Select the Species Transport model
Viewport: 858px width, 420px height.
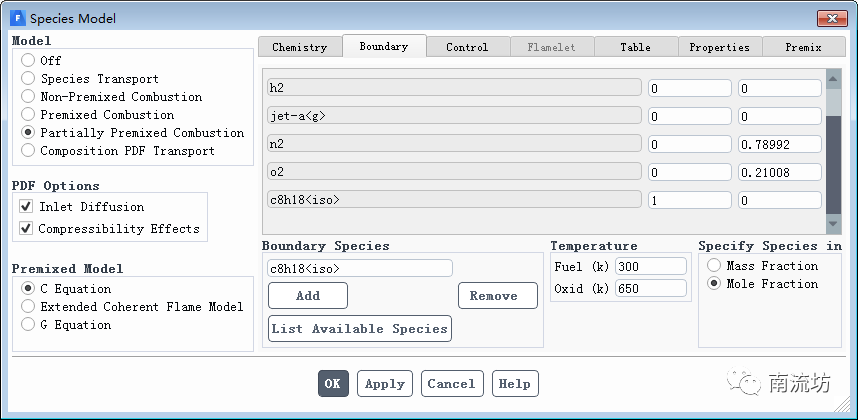click(x=28, y=79)
